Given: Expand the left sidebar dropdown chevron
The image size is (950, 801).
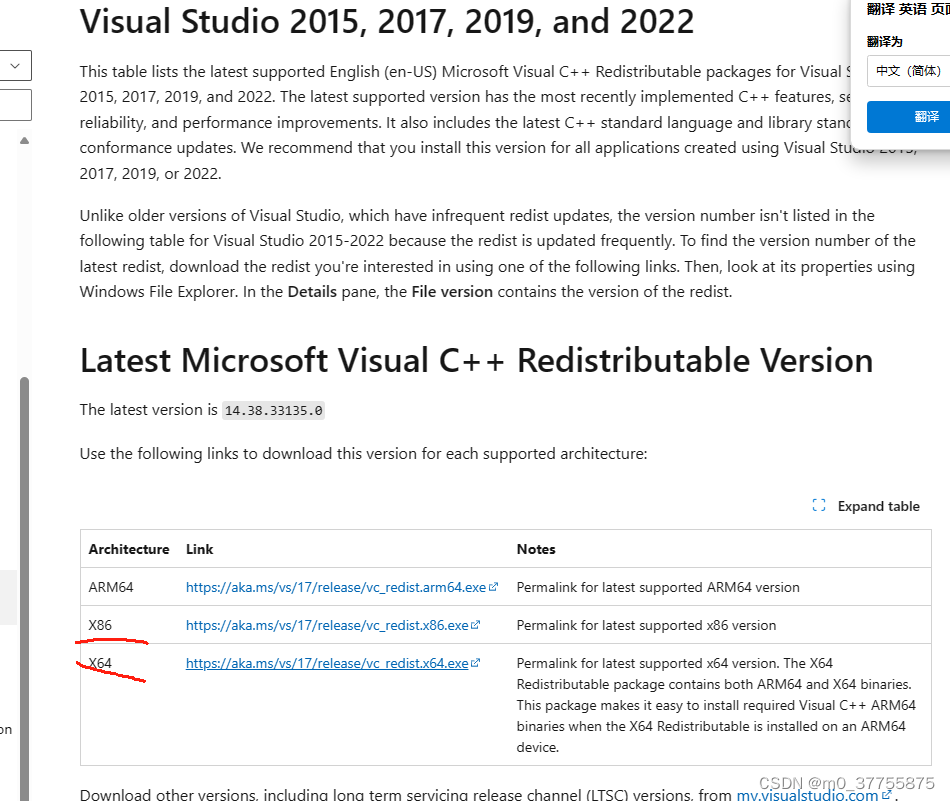Looking at the screenshot, I should click(15, 65).
